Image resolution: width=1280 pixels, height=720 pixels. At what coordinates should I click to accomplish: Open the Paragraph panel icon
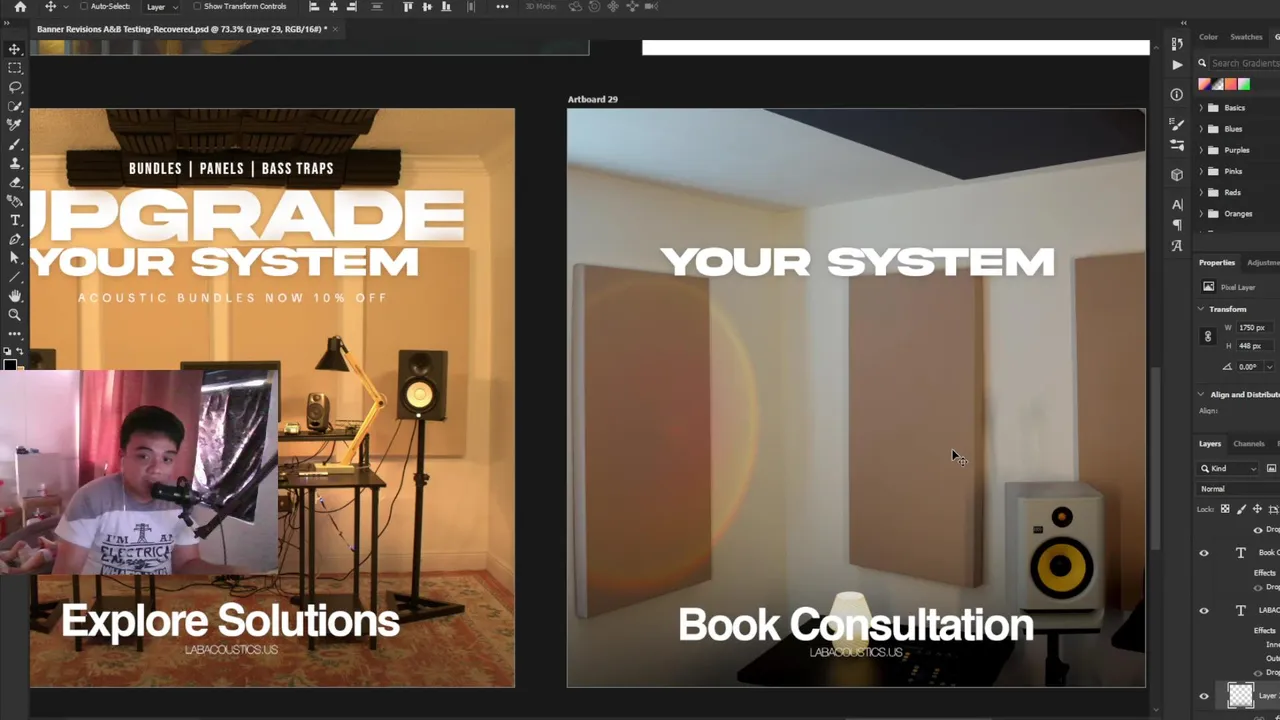[1177, 224]
